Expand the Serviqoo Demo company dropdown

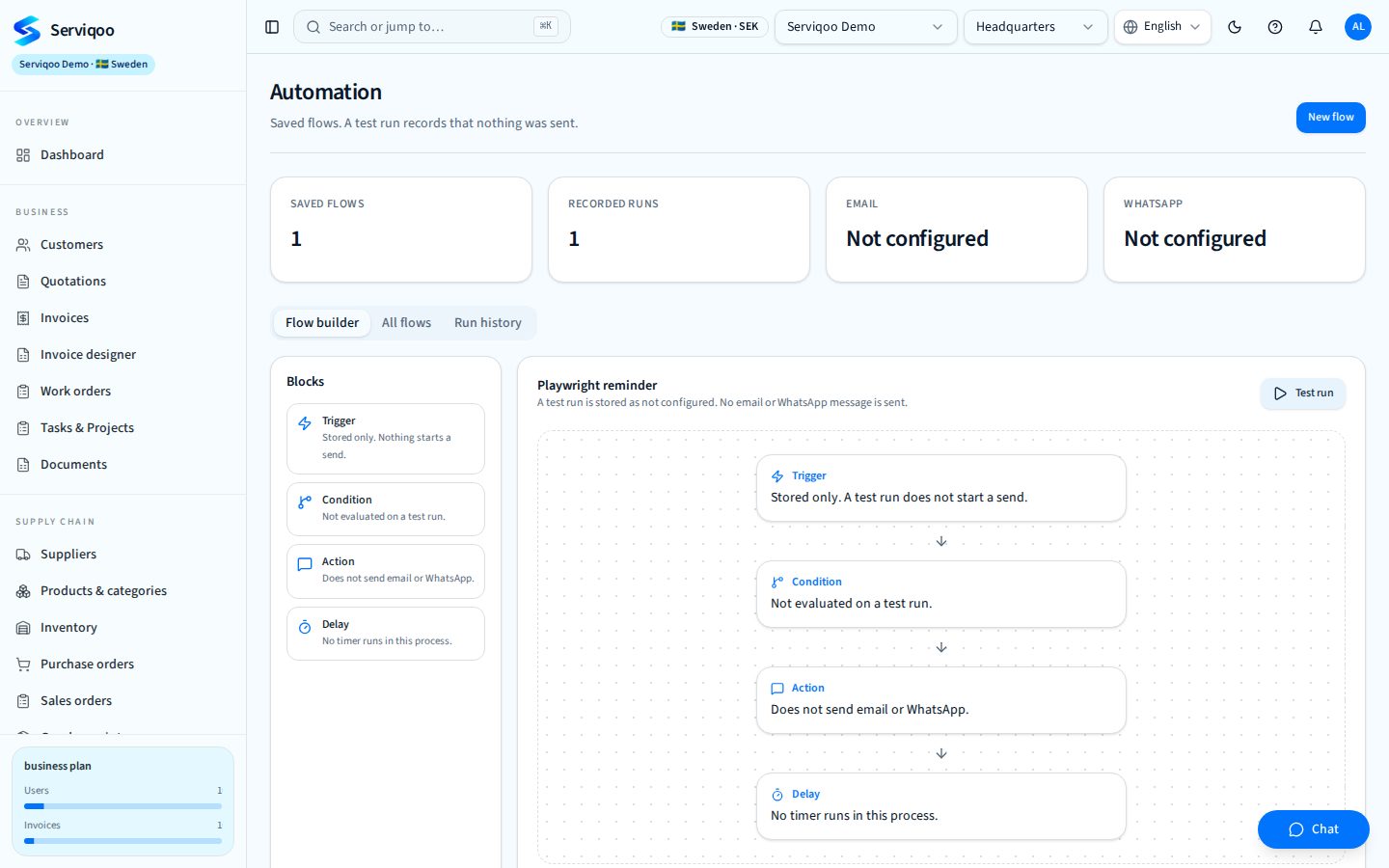(x=865, y=27)
